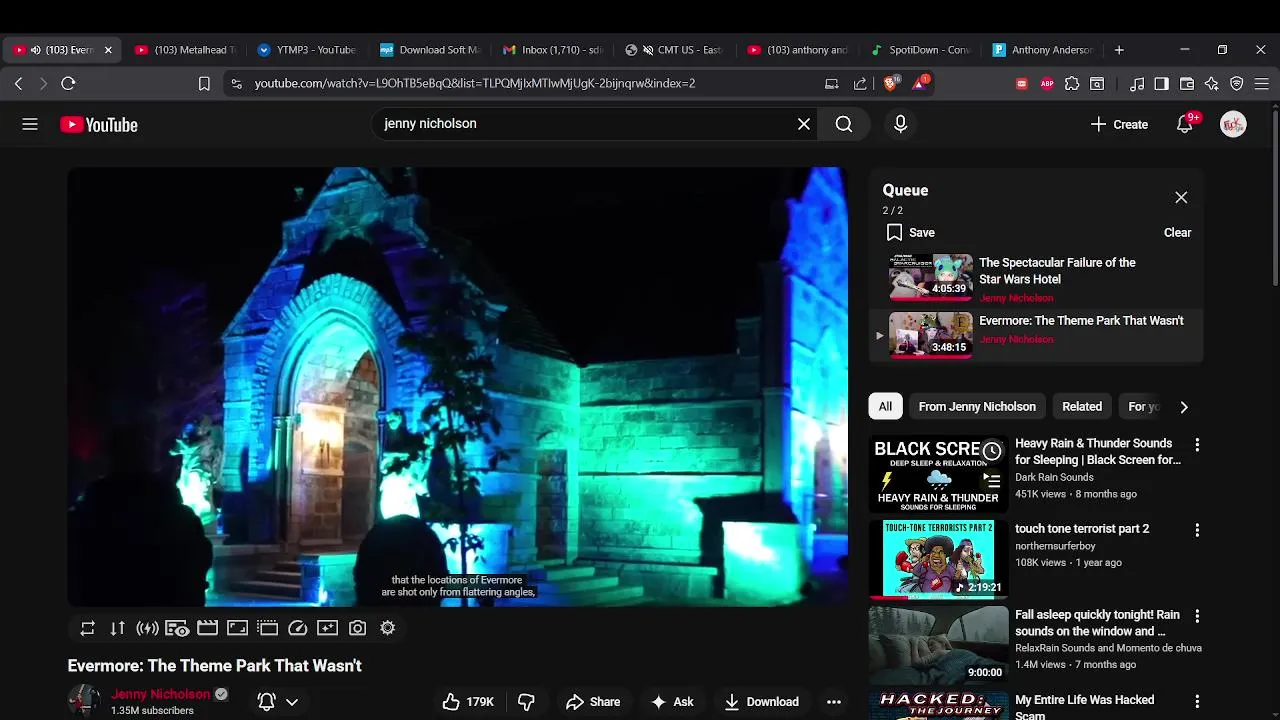Screen dimensions: 1280x720
Task: Open Brave playlist music note icon
Action: [x=1137, y=84]
